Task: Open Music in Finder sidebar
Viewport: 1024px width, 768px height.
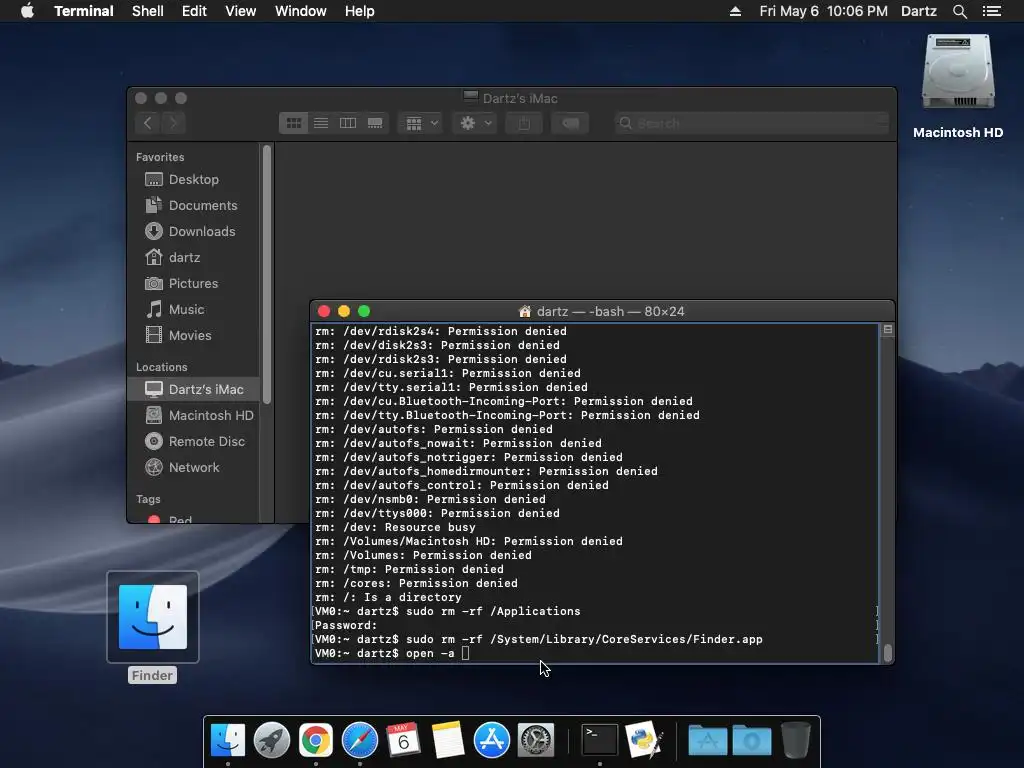Action: click(x=194, y=310)
